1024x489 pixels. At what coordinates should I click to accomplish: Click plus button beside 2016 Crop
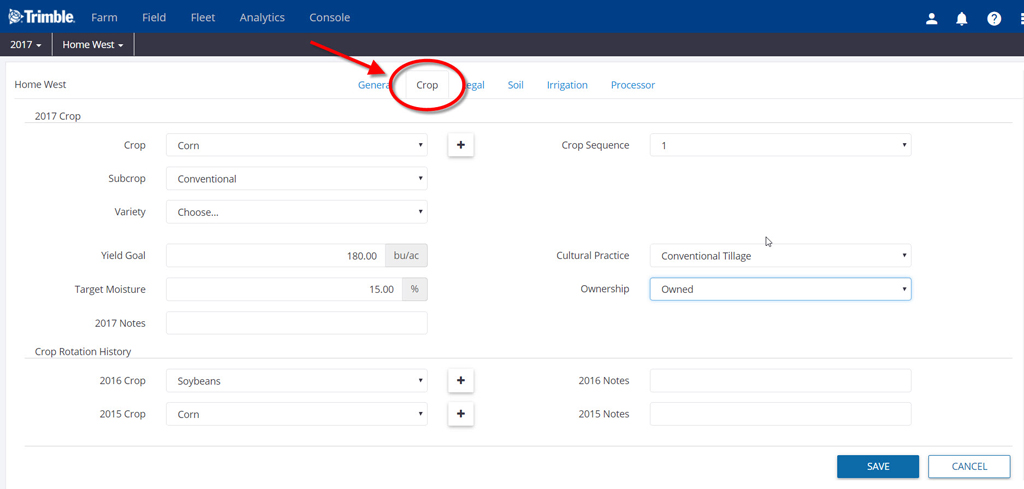(460, 381)
